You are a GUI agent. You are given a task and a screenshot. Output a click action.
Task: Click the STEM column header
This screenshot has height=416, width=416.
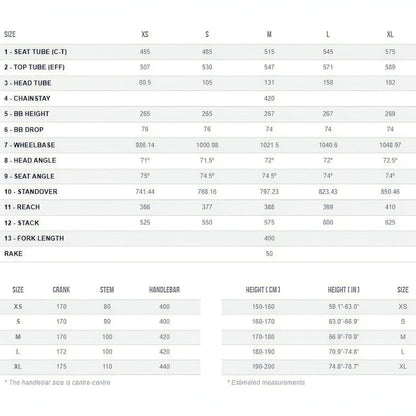tap(107, 290)
